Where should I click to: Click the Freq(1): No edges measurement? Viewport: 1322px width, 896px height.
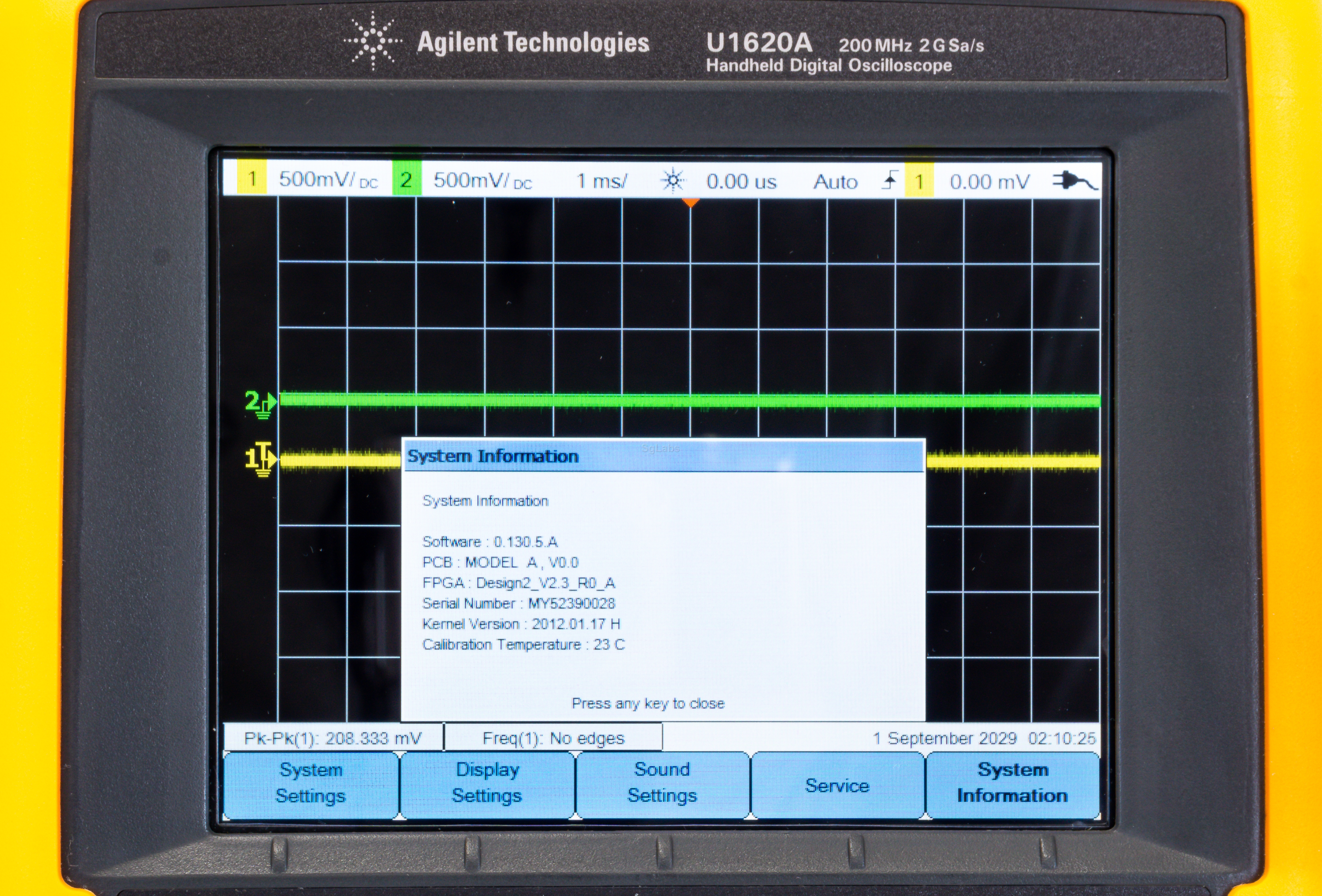(x=553, y=738)
